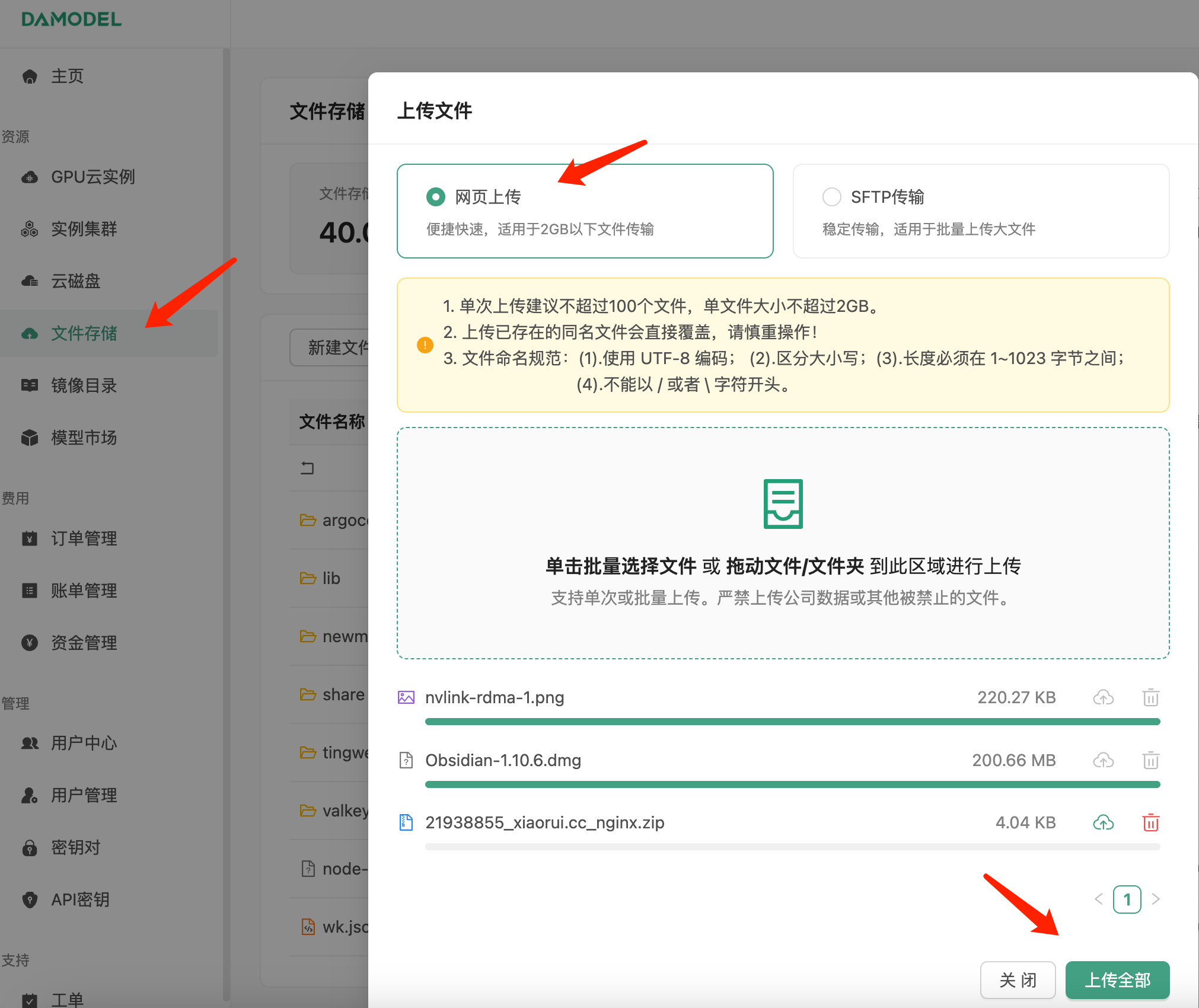
Task: Click upload icon for nginx.zip file
Action: coord(1103,822)
